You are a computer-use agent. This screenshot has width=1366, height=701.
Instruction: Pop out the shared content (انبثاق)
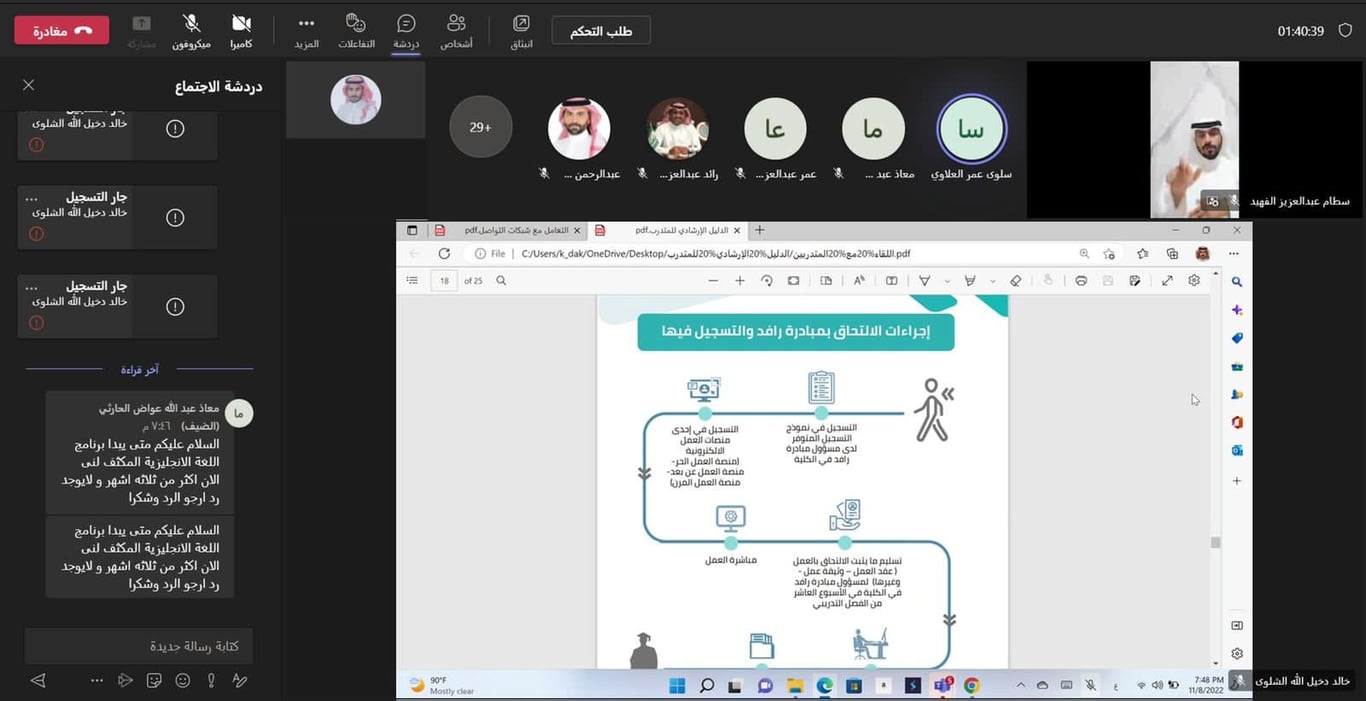point(522,30)
